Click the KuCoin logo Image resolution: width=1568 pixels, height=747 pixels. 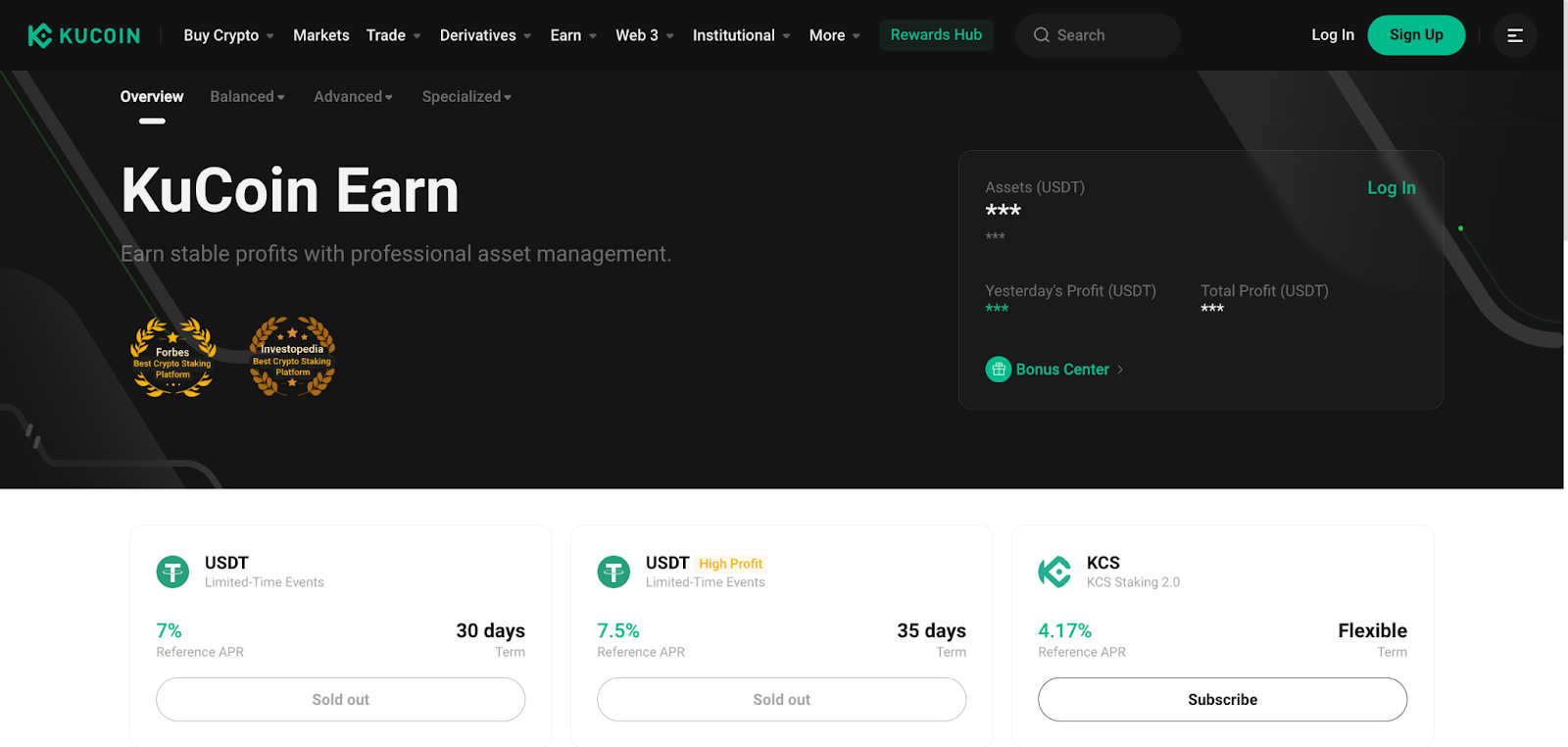[84, 35]
